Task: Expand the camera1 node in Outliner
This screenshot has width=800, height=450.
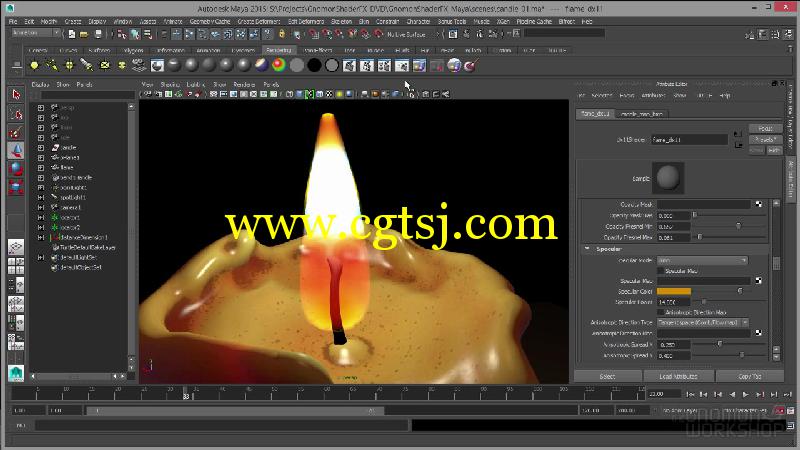Action: coord(41,208)
